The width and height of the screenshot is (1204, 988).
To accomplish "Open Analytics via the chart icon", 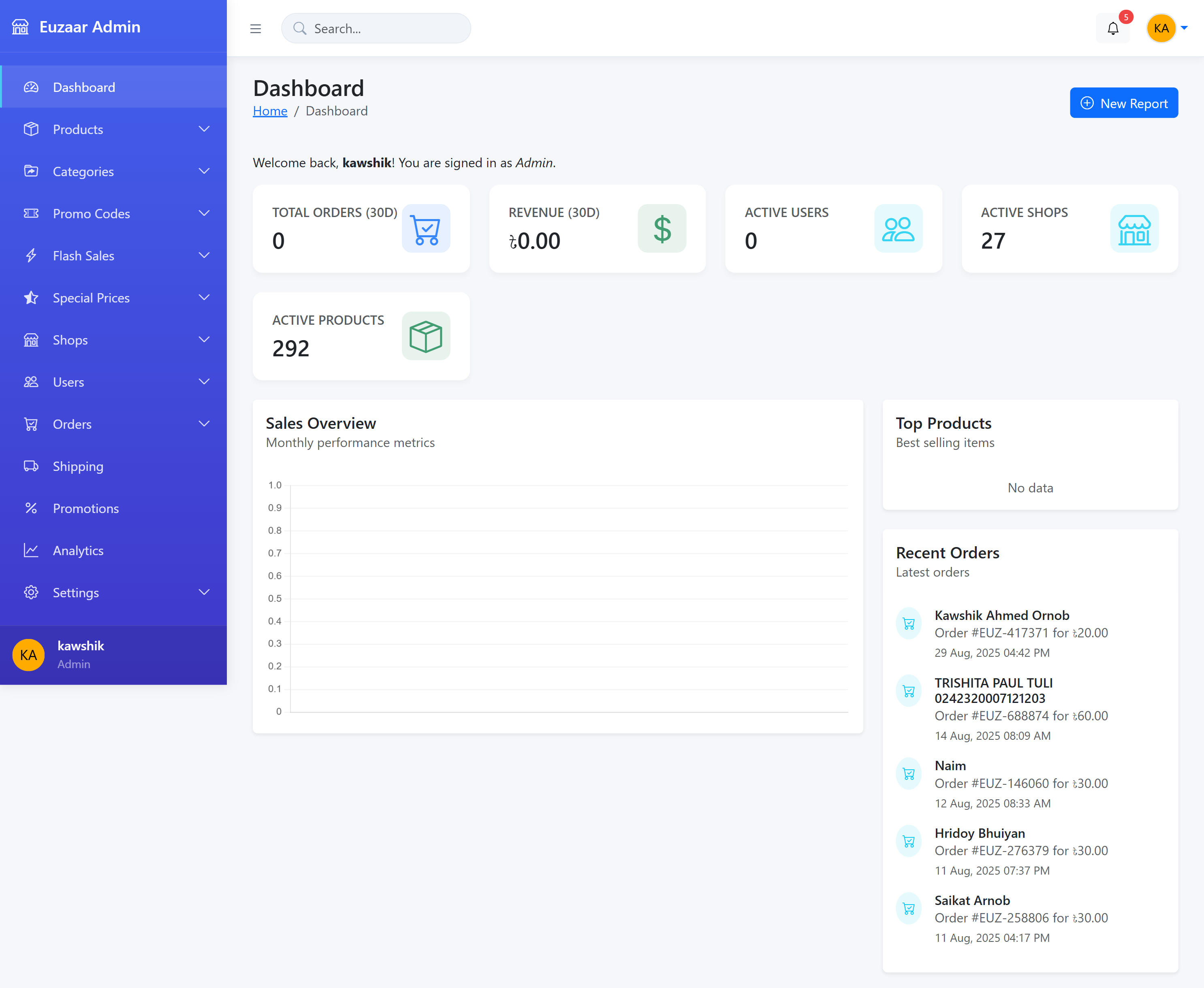I will (x=31, y=550).
